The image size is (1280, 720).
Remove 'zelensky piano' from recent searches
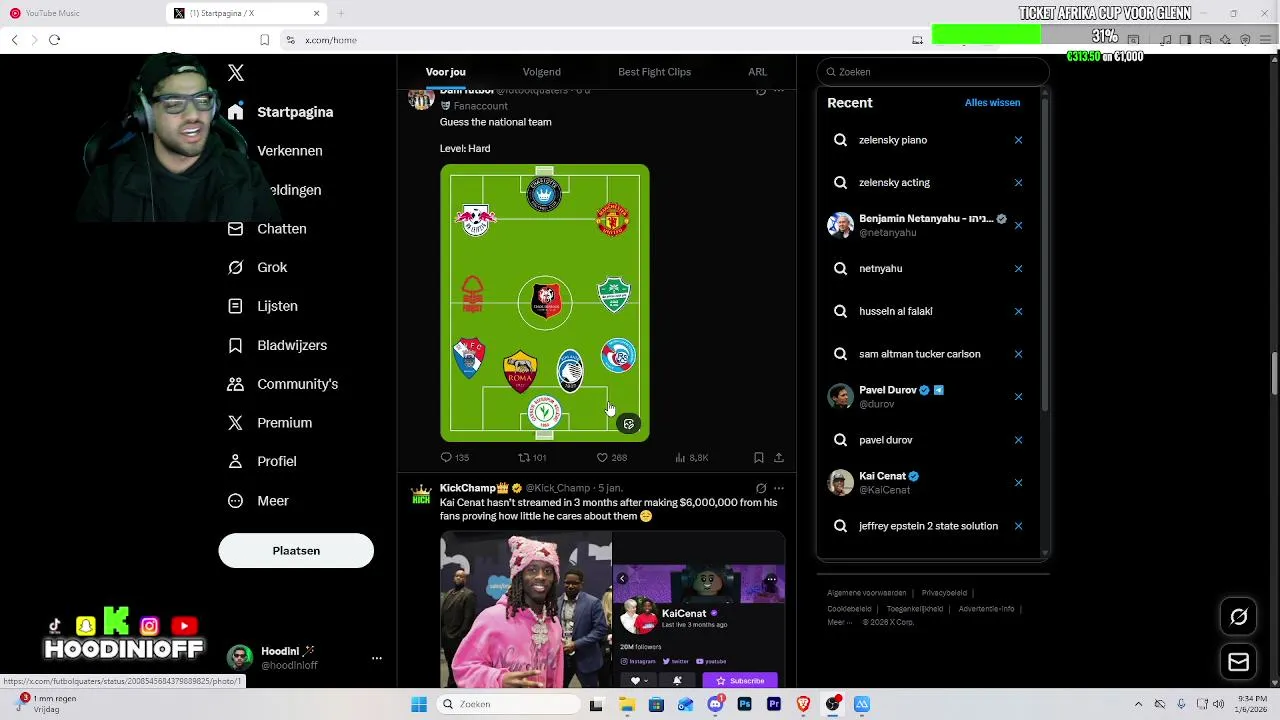[x=1018, y=140]
